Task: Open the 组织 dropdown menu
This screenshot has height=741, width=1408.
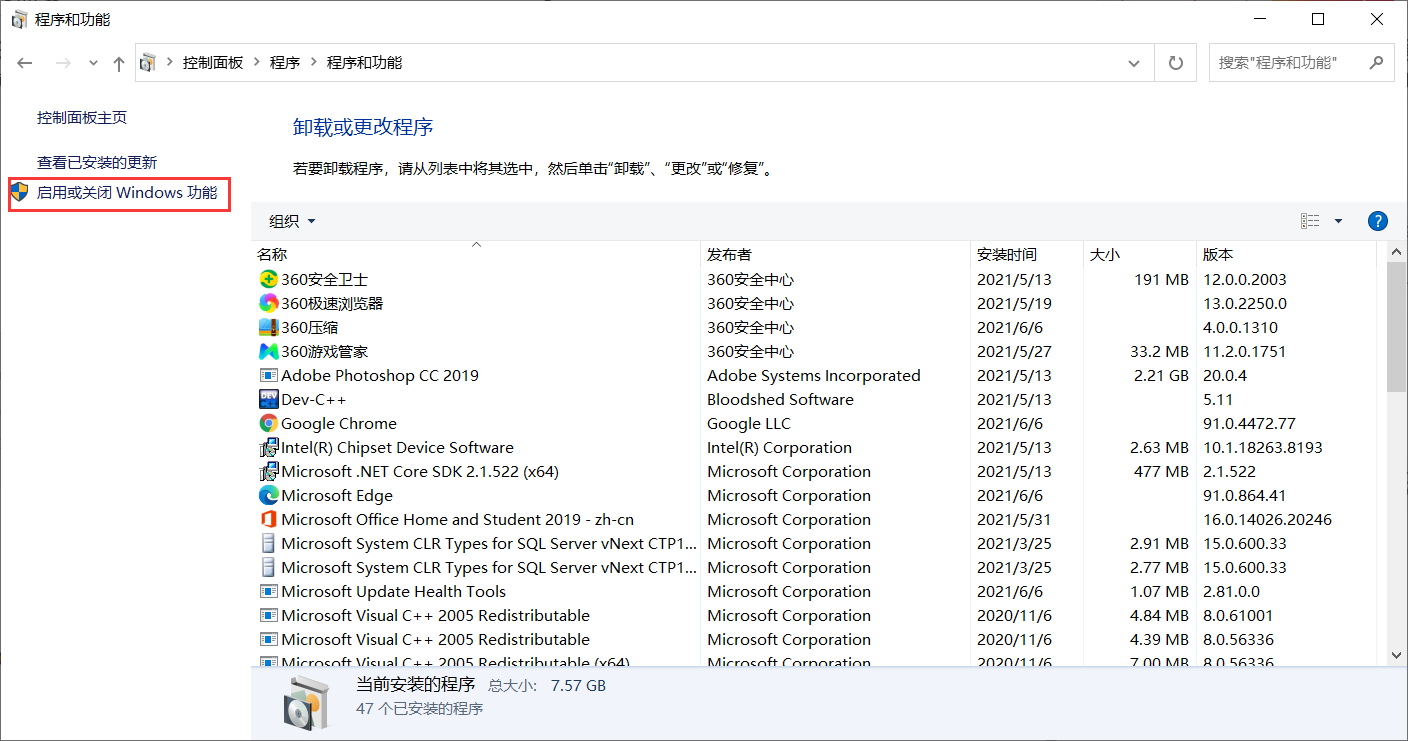Action: (293, 221)
